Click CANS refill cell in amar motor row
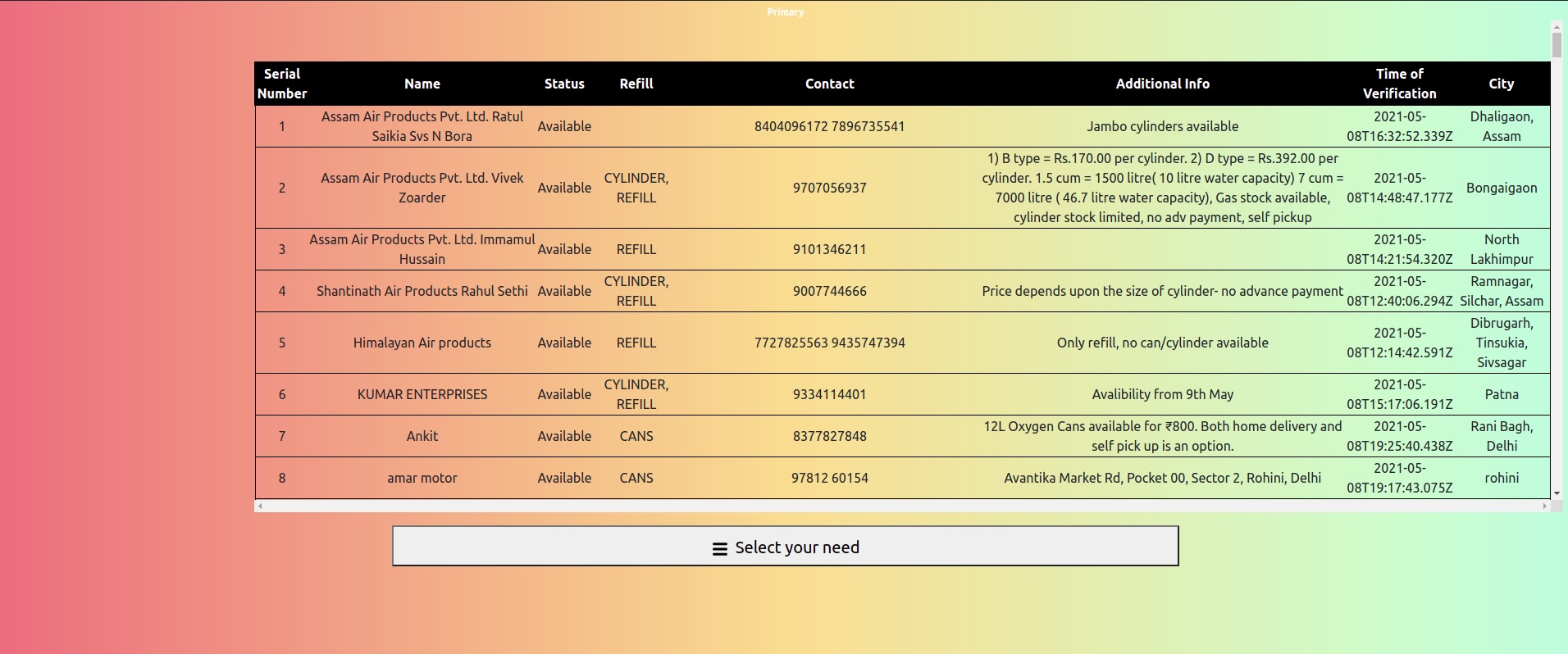This screenshot has height=654, width=1568. [636, 478]
